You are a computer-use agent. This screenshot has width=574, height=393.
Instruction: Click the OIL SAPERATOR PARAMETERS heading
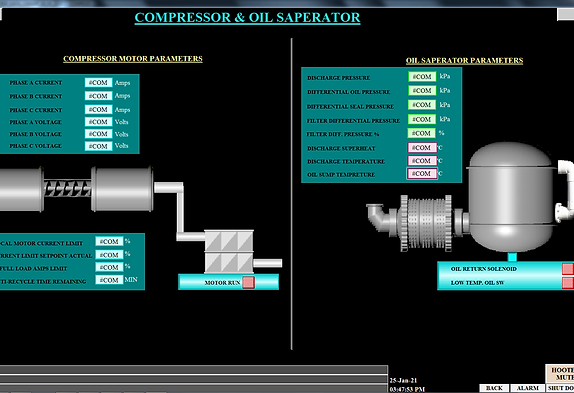pos(465,61)
